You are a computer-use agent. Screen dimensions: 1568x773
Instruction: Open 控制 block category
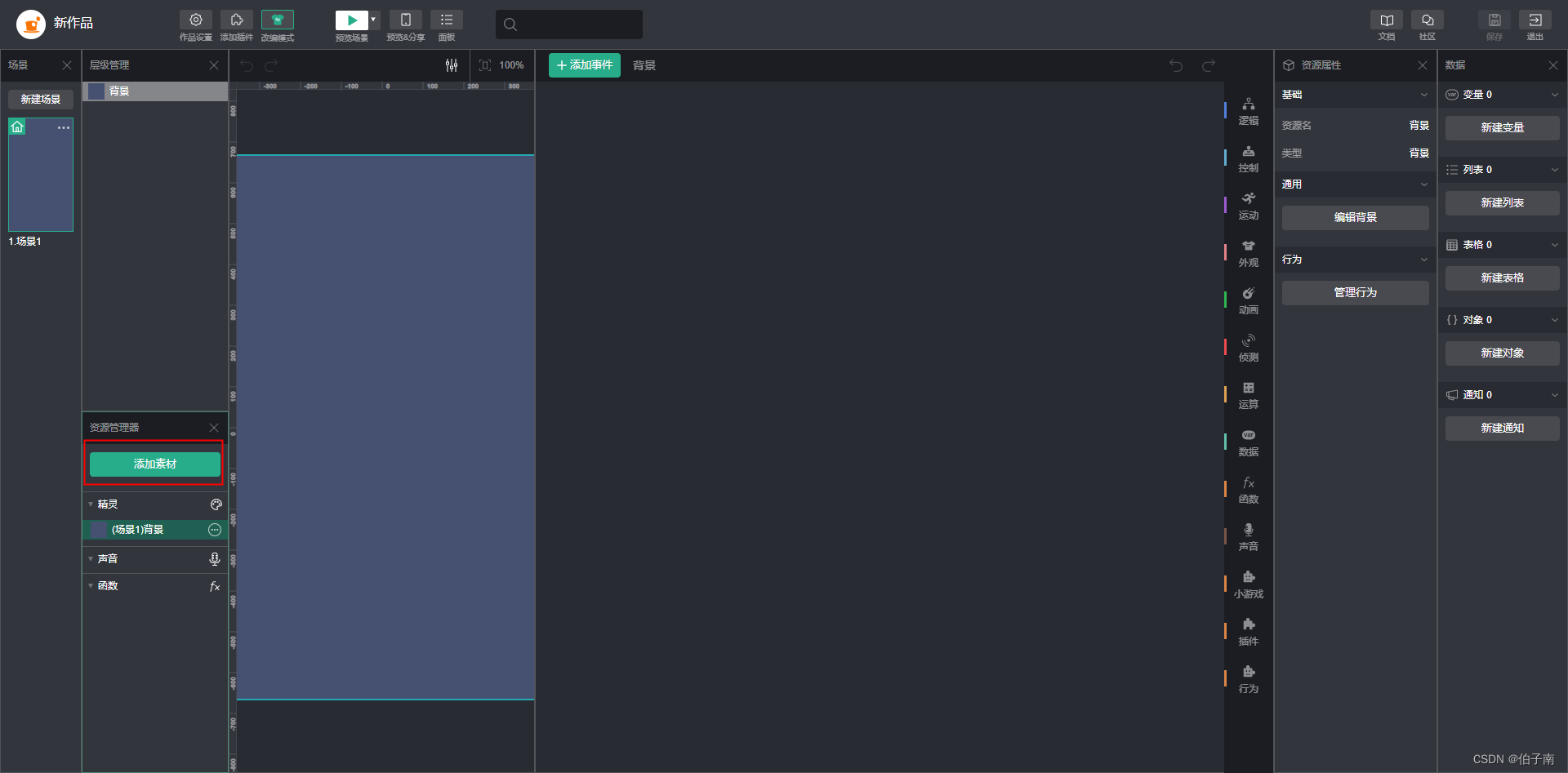[1249, 159]
